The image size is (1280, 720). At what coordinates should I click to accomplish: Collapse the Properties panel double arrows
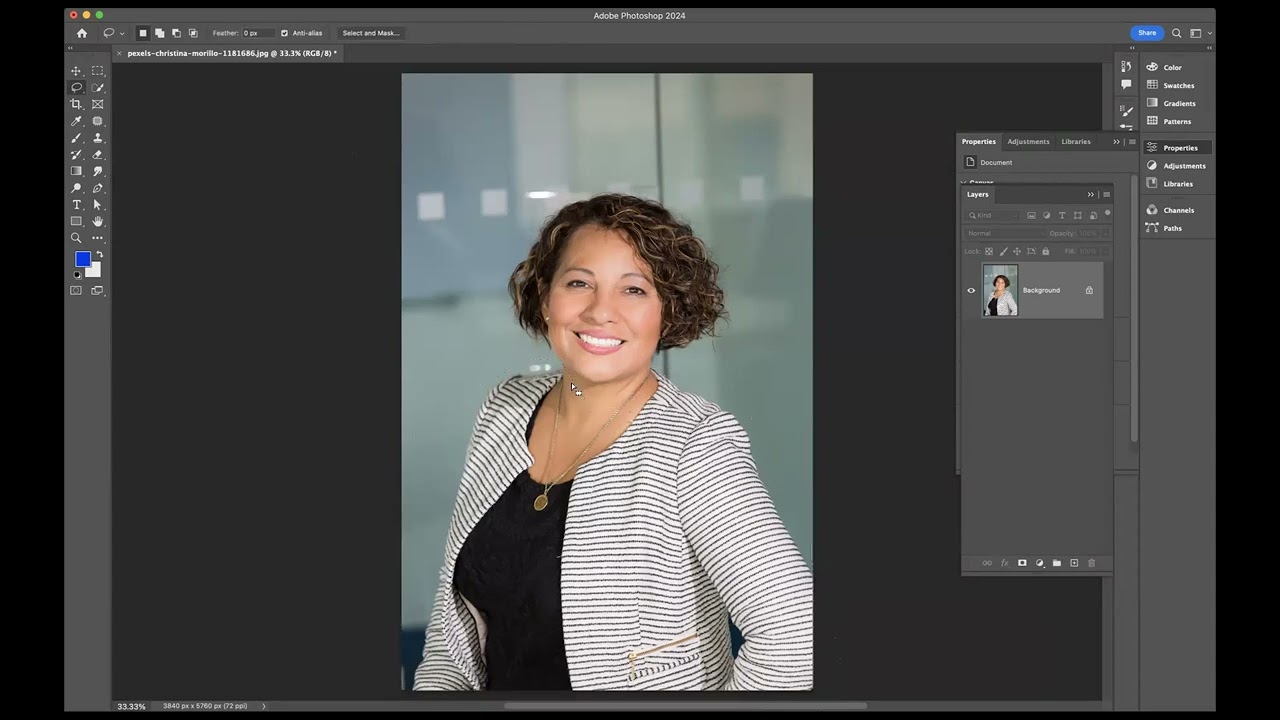point(1117,142)
